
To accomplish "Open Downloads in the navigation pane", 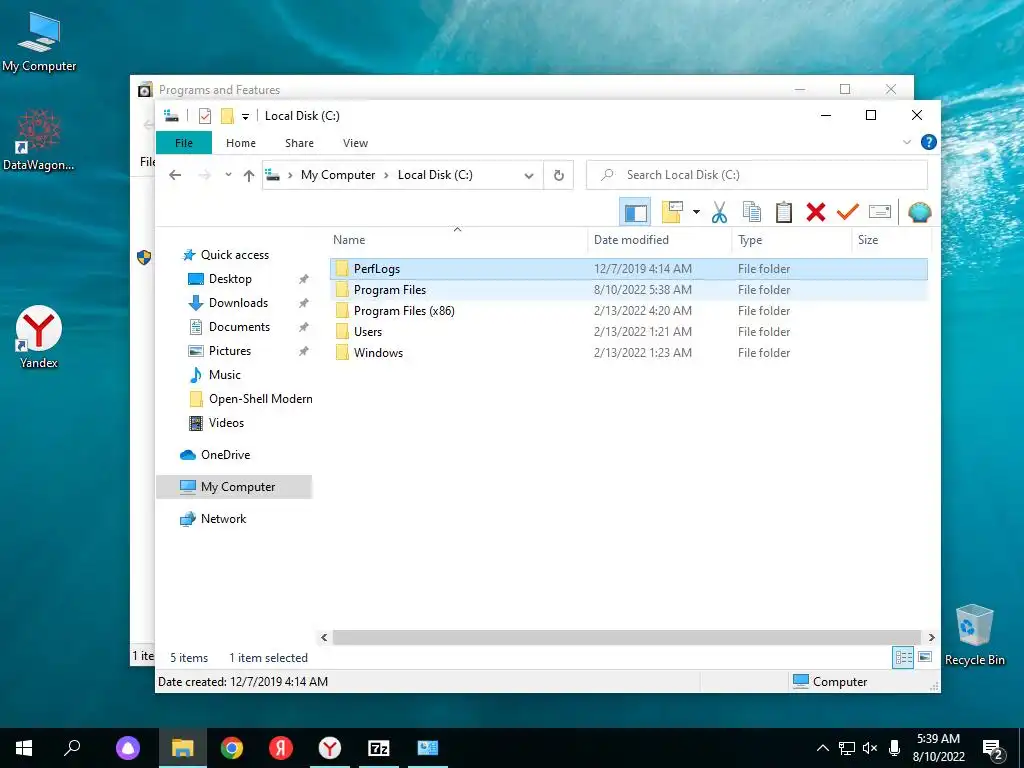I will [238, 303].
